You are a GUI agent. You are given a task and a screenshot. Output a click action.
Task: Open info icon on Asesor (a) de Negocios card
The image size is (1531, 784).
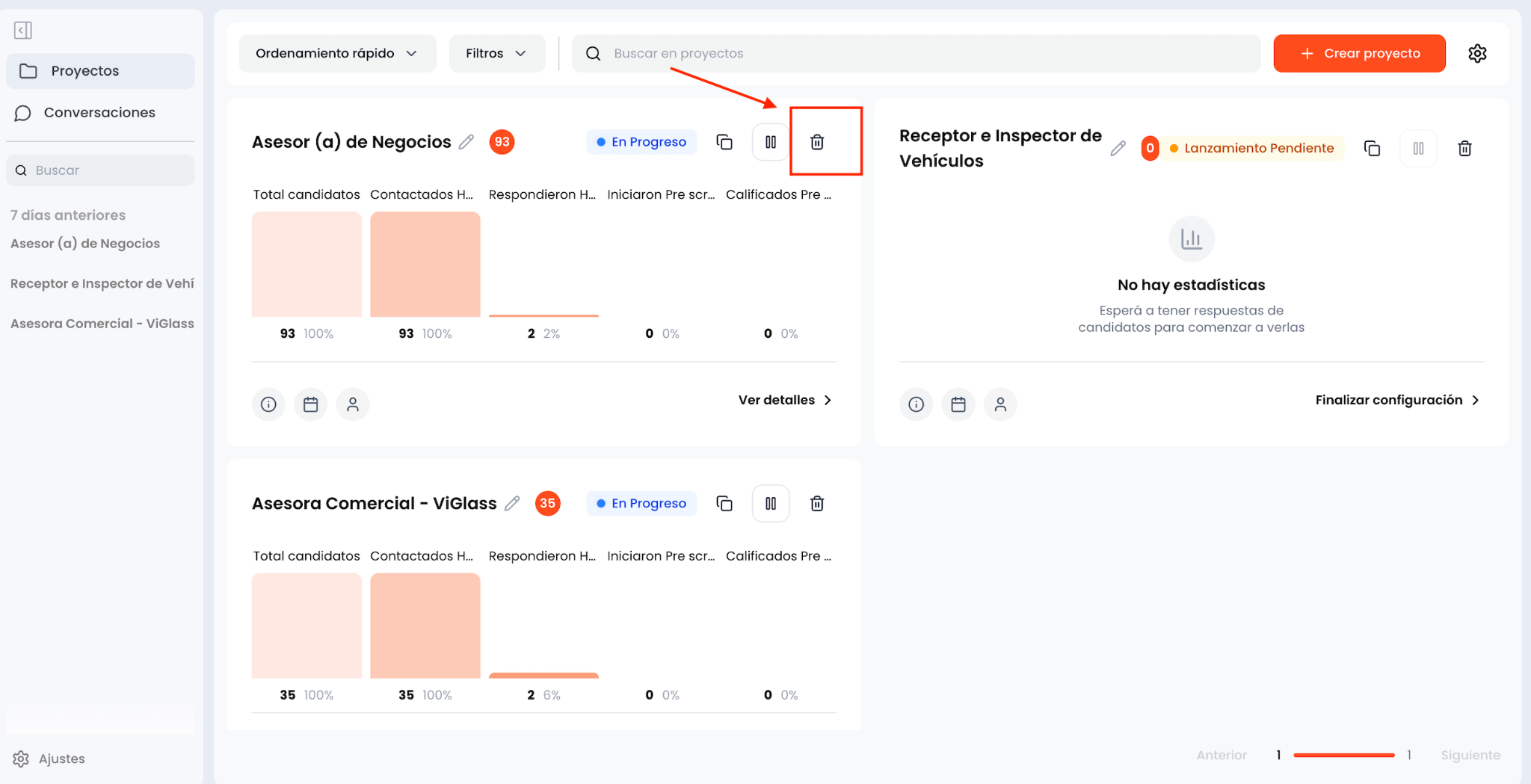(268, 404)
